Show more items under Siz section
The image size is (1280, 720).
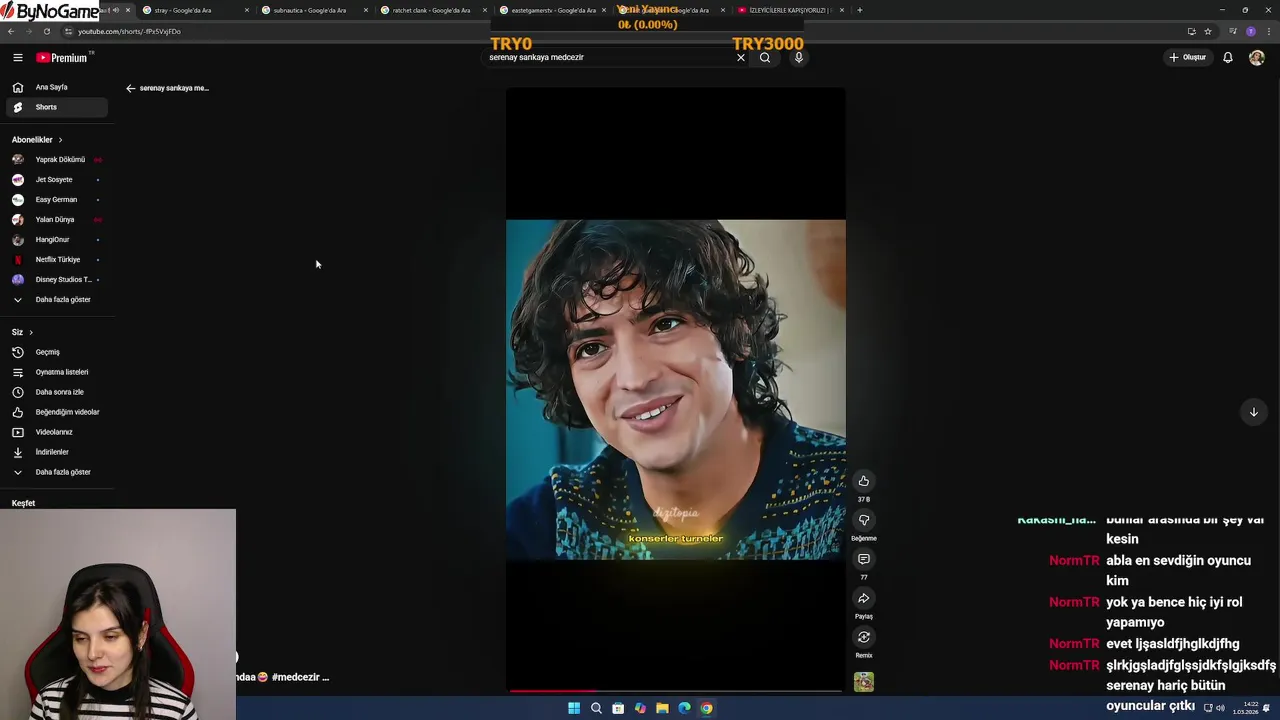coord(55,472)
